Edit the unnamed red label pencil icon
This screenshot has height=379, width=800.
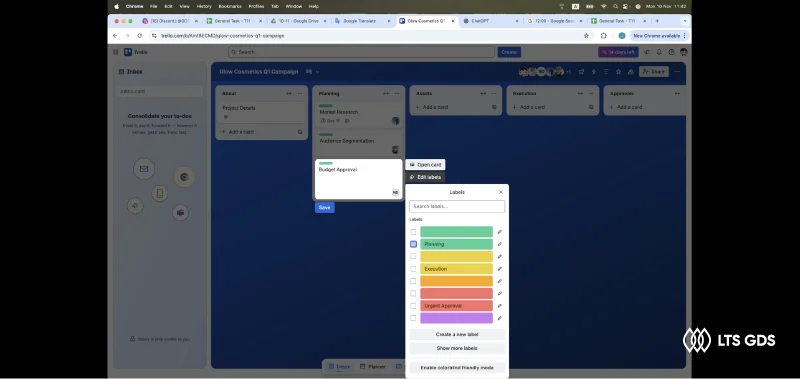500,293
